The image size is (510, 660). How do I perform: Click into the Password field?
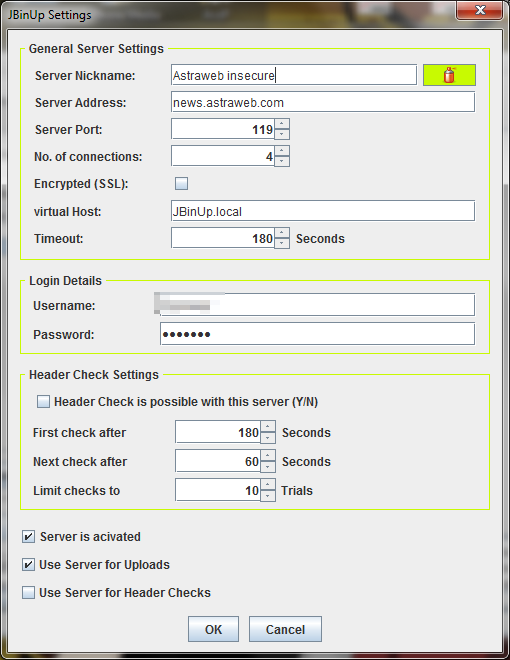(x=318, y=334)
